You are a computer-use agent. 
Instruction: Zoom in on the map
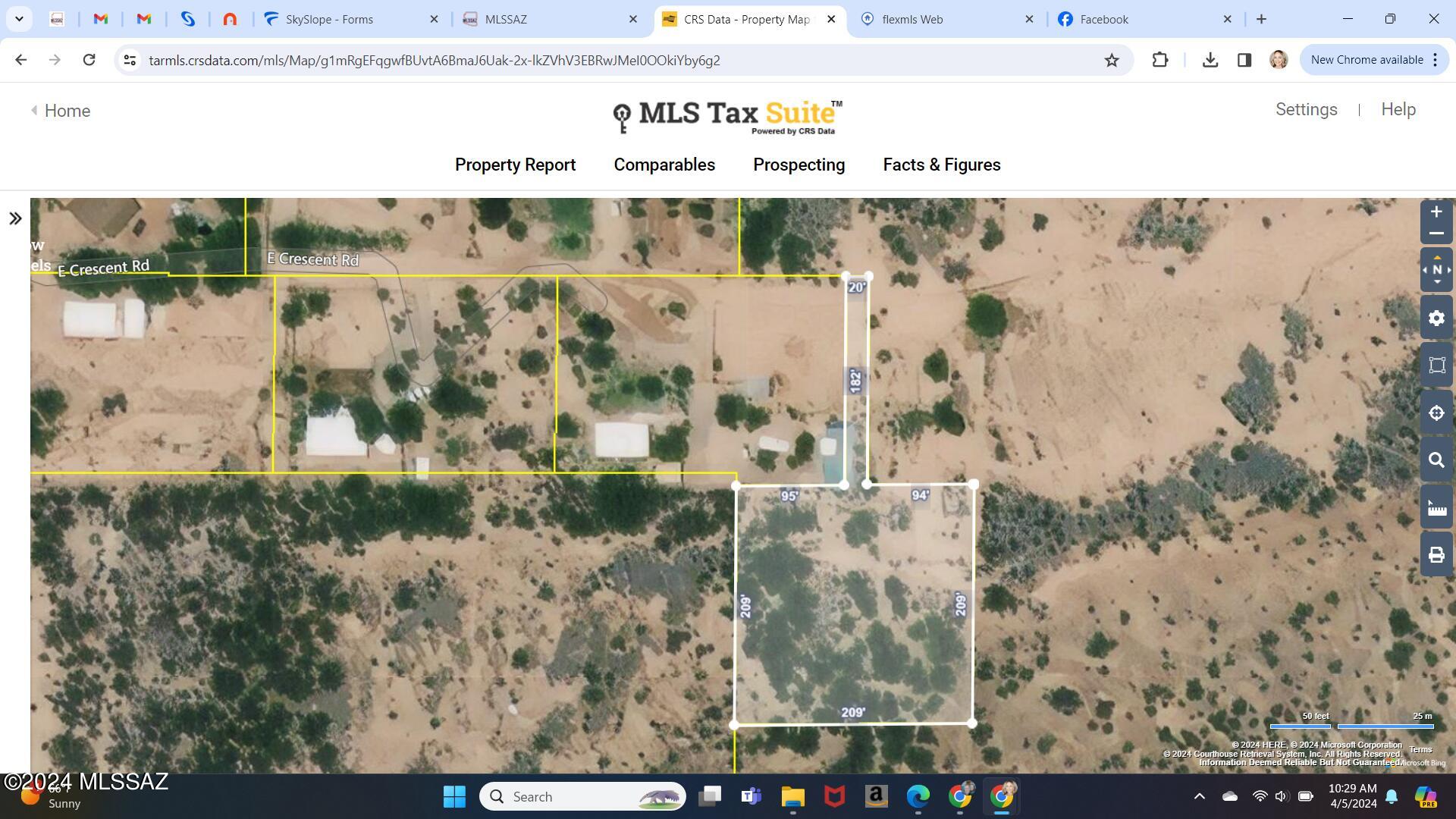tap(1436, 212)
